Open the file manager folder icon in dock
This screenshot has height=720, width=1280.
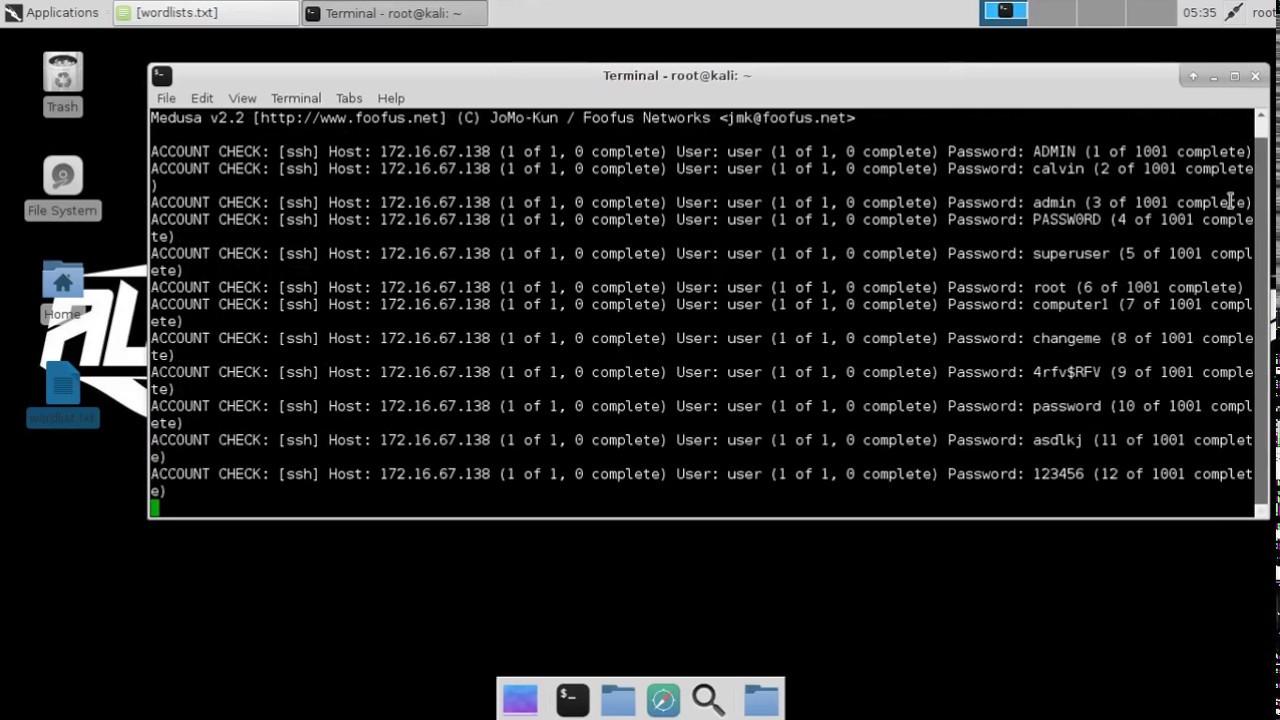[618, 700]
